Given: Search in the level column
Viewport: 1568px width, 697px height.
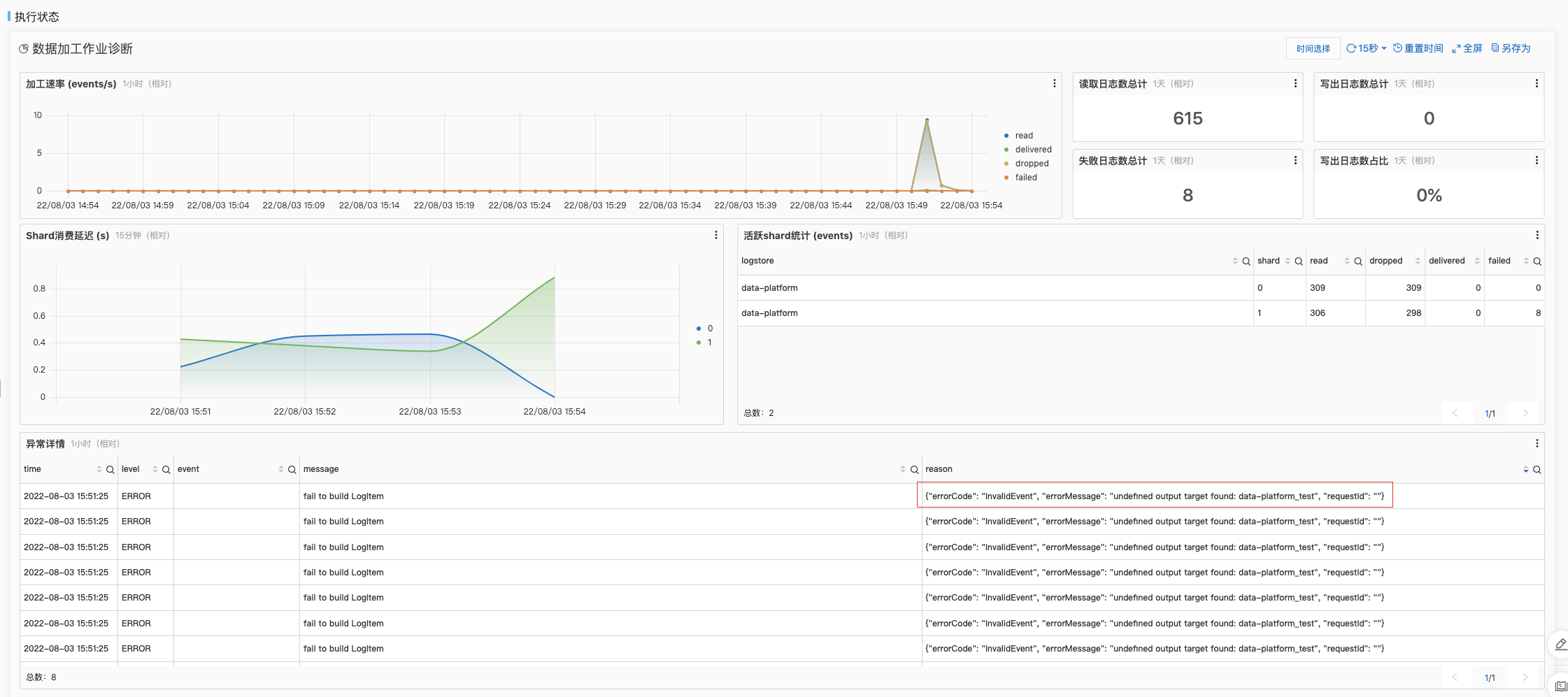Looking at the screenshot, I should (166, 470).
